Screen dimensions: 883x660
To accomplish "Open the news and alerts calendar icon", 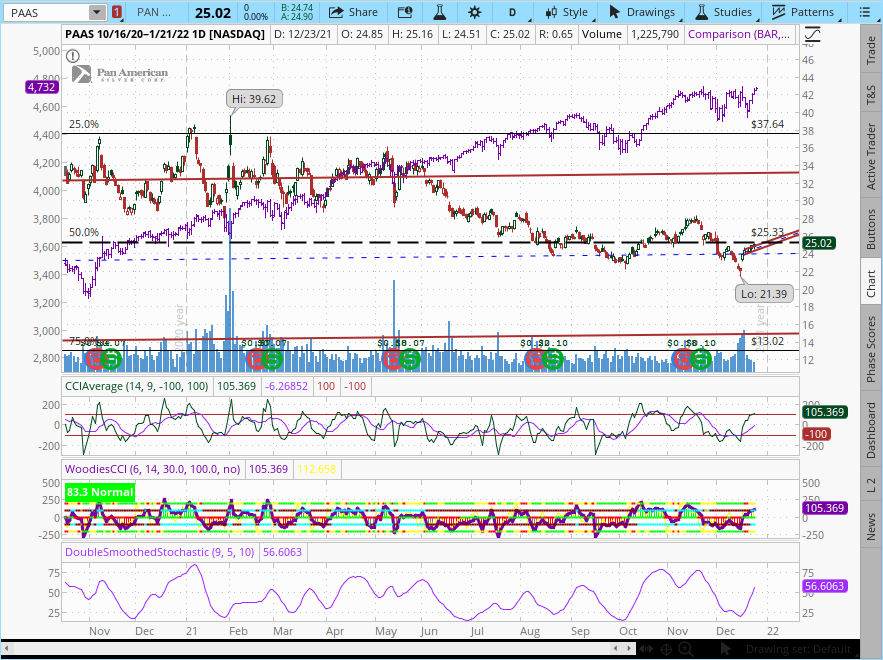I will point(405,12).
